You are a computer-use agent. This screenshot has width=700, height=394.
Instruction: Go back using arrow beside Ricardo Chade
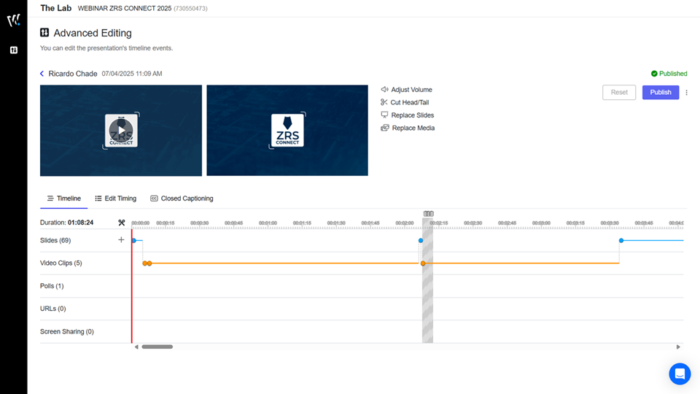point(42,74)
